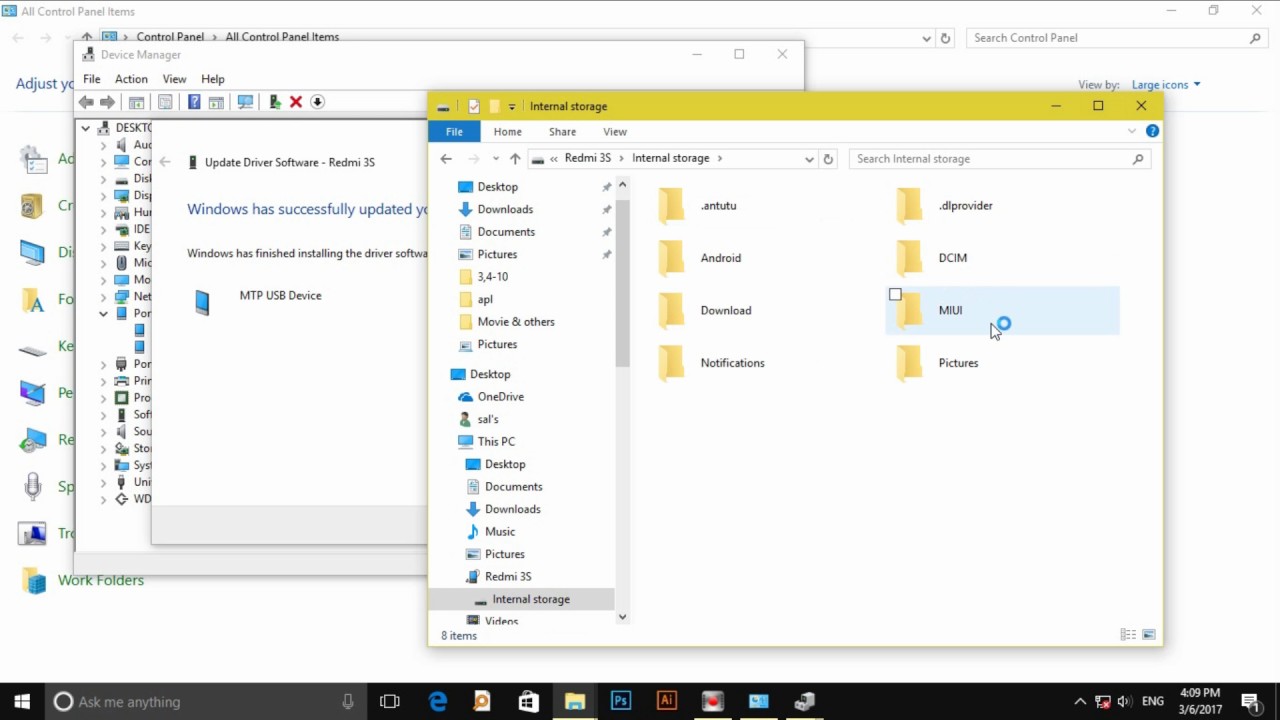The image size is (1280, 720).
Task: Click Forward arrow in Device Manager toolbar
Action: 107,102
